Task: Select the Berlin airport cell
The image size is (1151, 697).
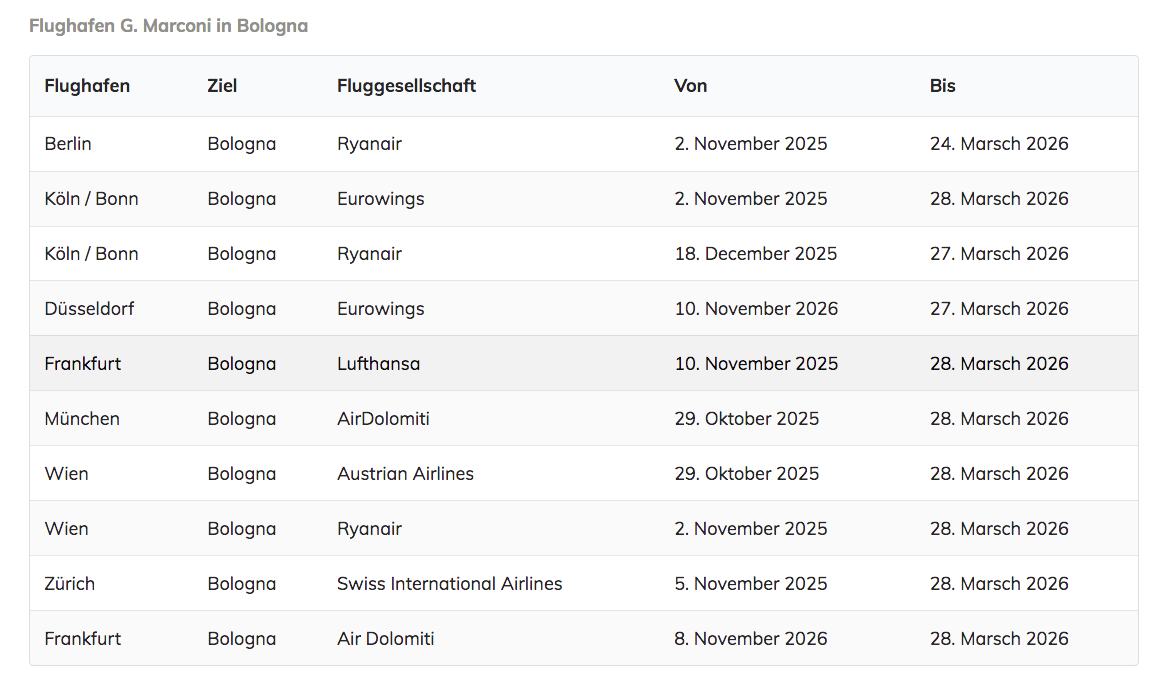Action: point(68,144)
